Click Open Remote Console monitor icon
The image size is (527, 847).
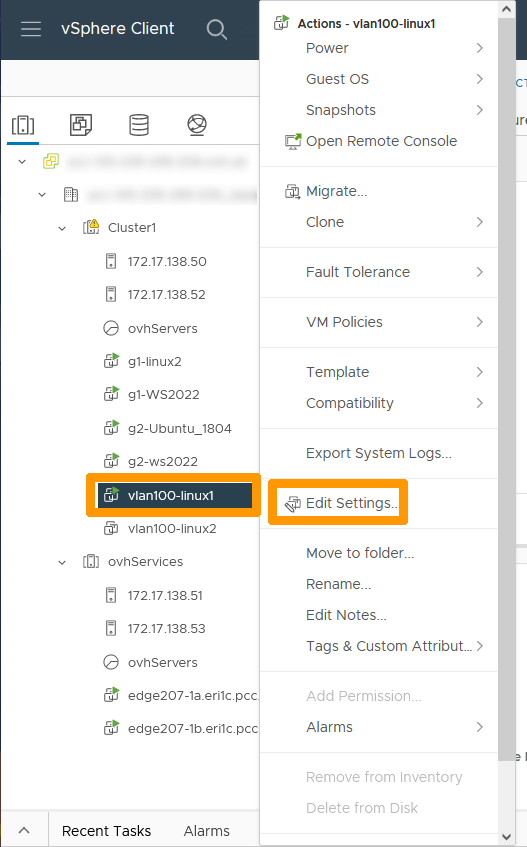(x=293, y=142)
